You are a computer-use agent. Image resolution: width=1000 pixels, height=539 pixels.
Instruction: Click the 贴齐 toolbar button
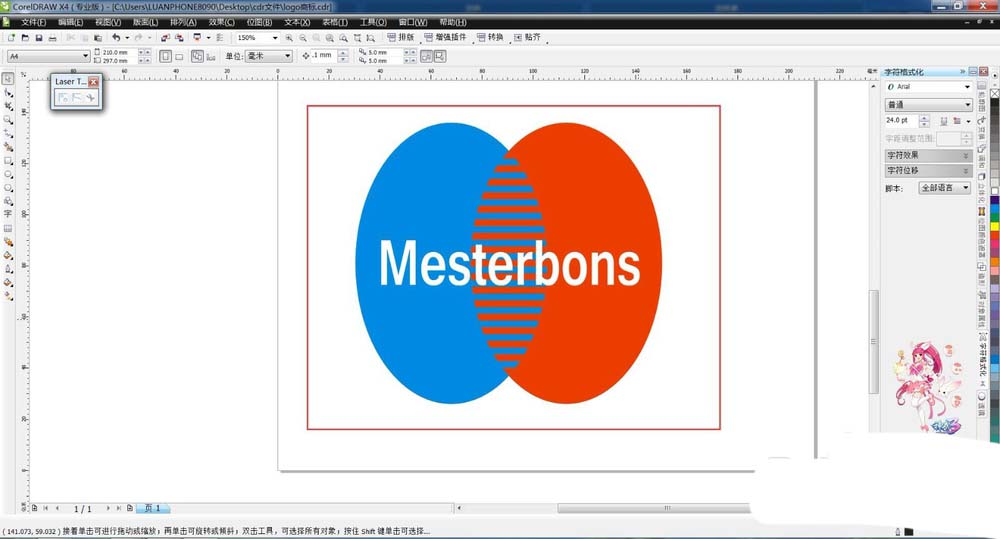tap(527, 38)
